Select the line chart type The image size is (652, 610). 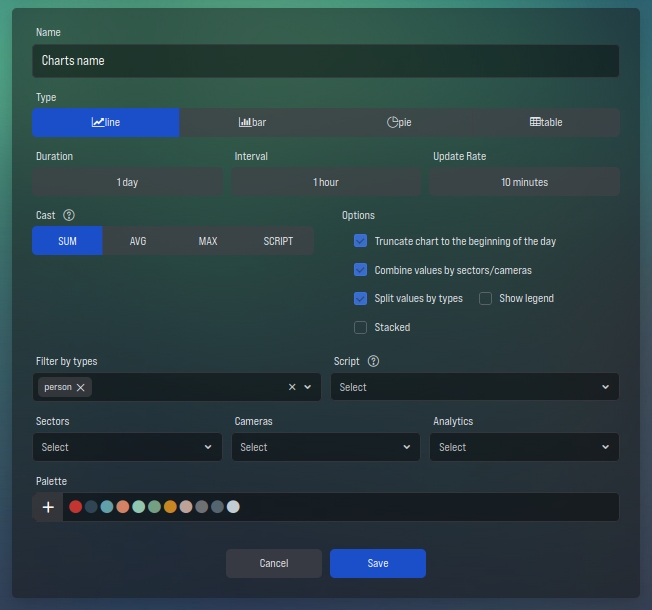coord(106,122)
